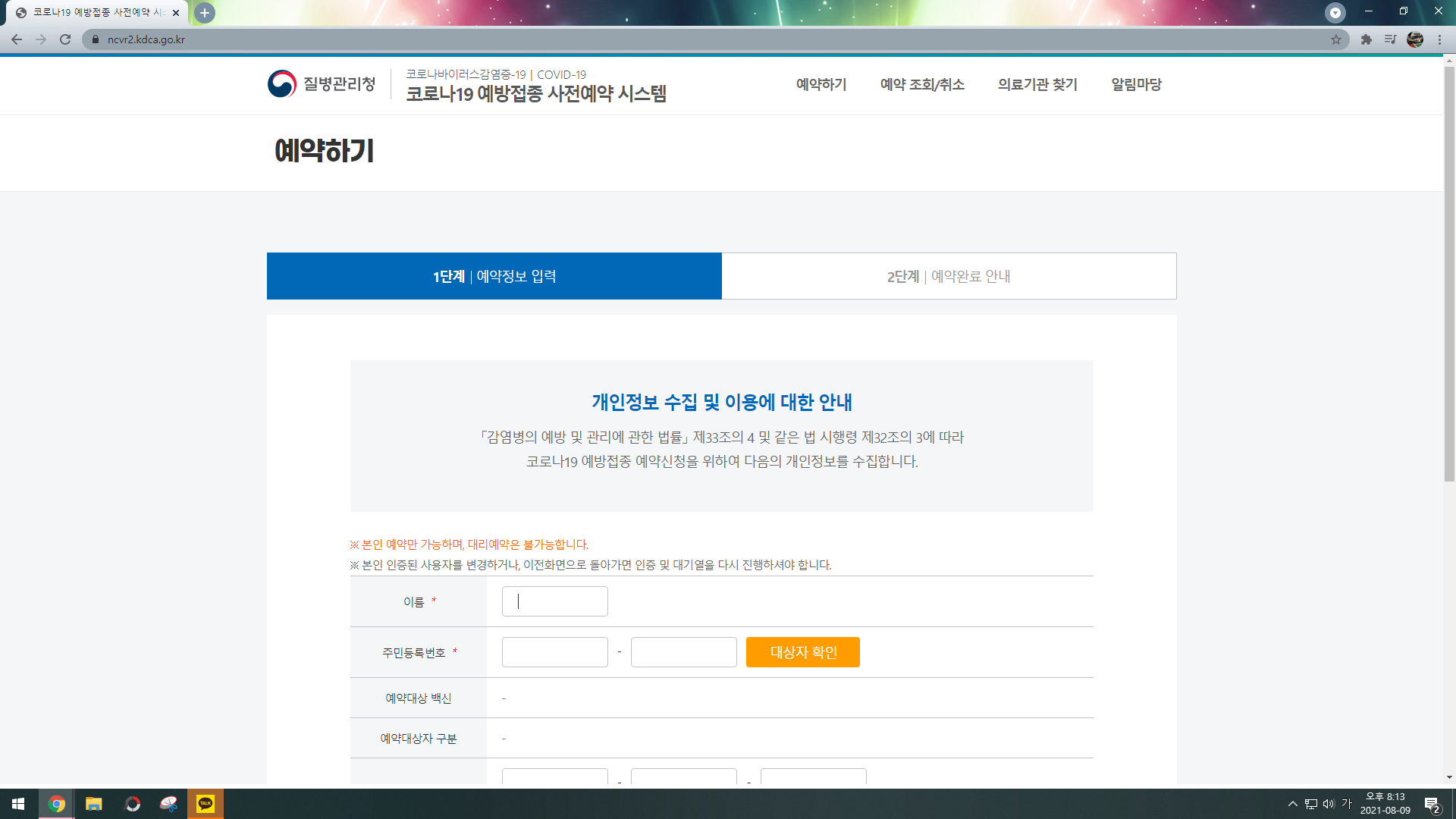Click the KDCA logo in the header
1456x819 pixels.
322,84
